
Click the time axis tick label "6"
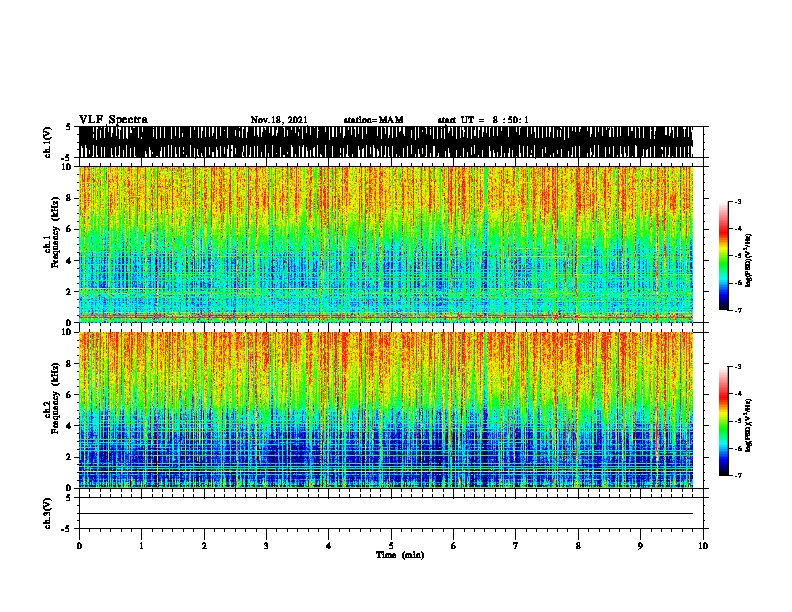pos(453,546)
